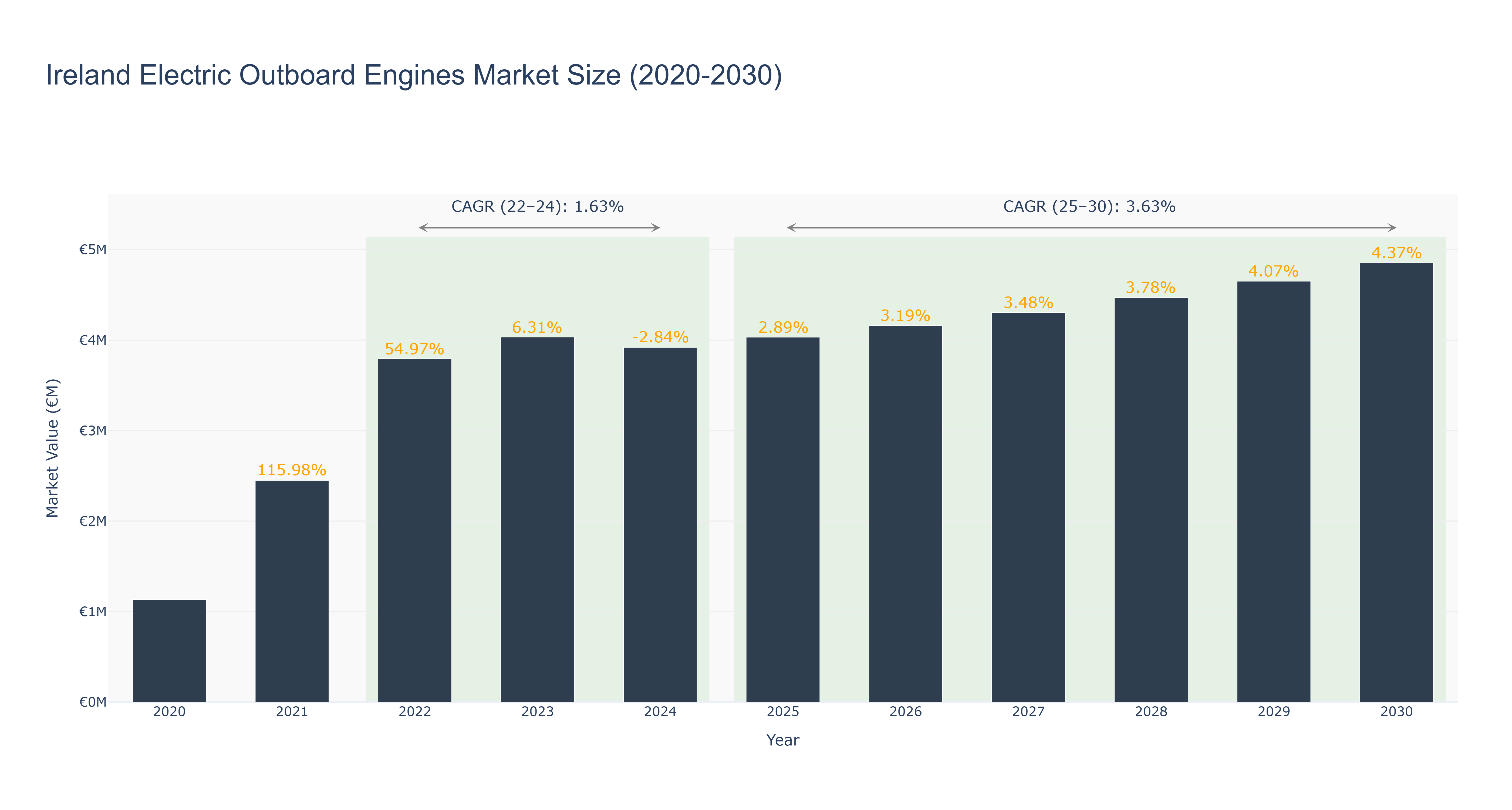Click the 3.78% growth label
Image resolution: width=1512 pixels, height=810 pixels.
click(x=1150, y=287)
